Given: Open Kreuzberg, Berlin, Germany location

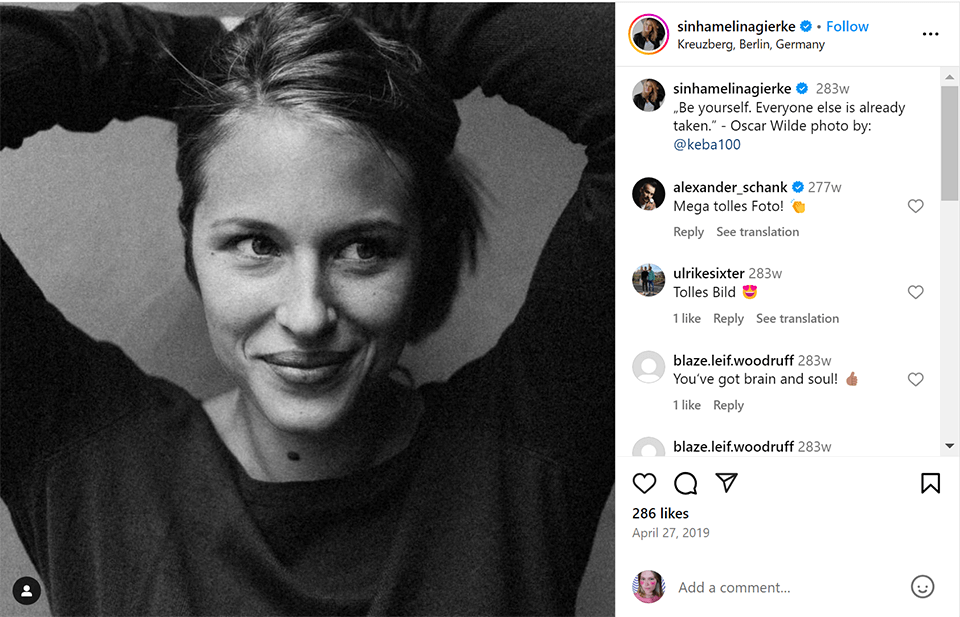Looking at the screenshot, I should point(751,45).
